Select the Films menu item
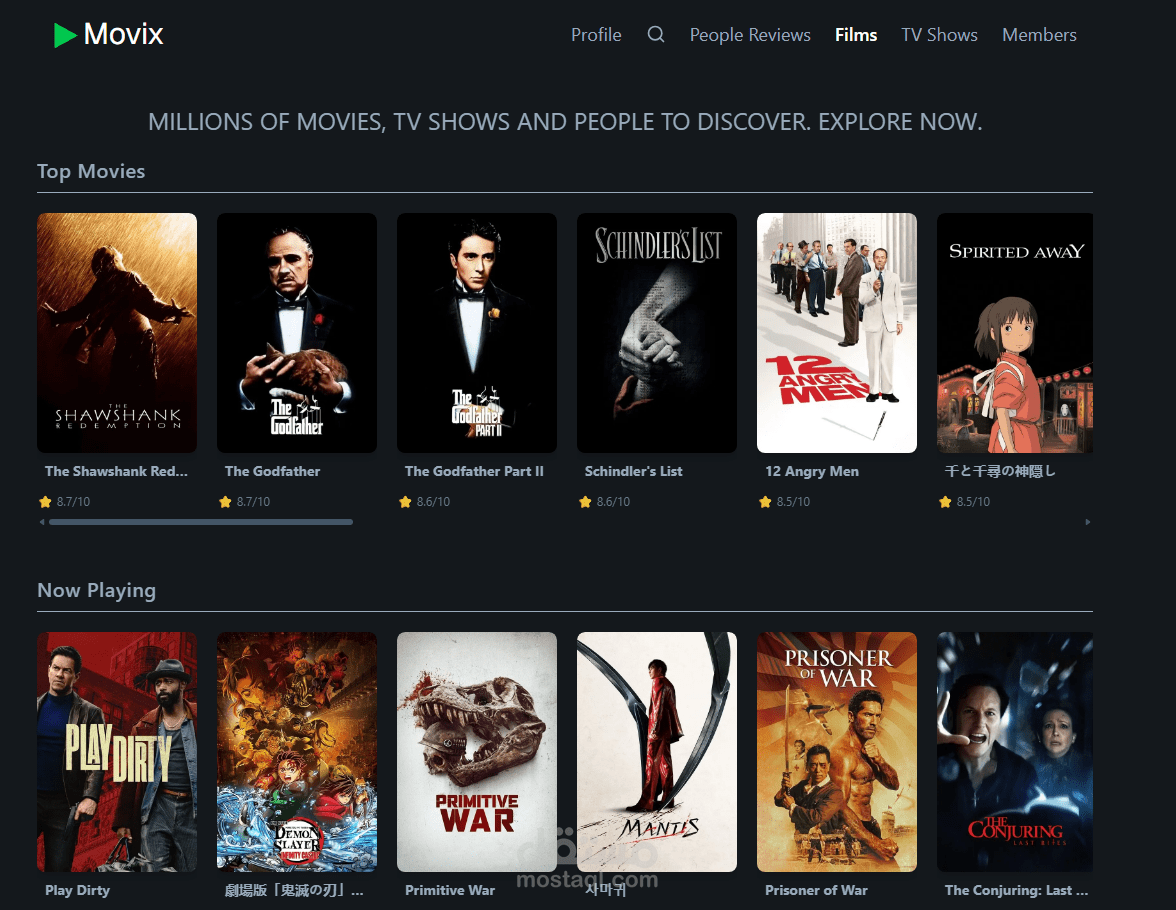Image resolution: width=1176 pixels, height=910 pixels. coord(856,34)
